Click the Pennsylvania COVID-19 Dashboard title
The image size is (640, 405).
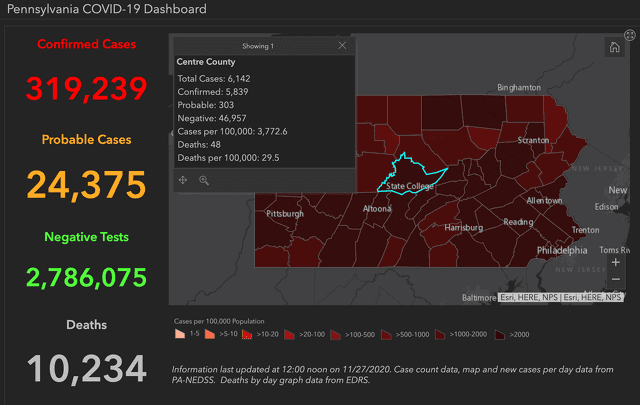coord(107,9)
